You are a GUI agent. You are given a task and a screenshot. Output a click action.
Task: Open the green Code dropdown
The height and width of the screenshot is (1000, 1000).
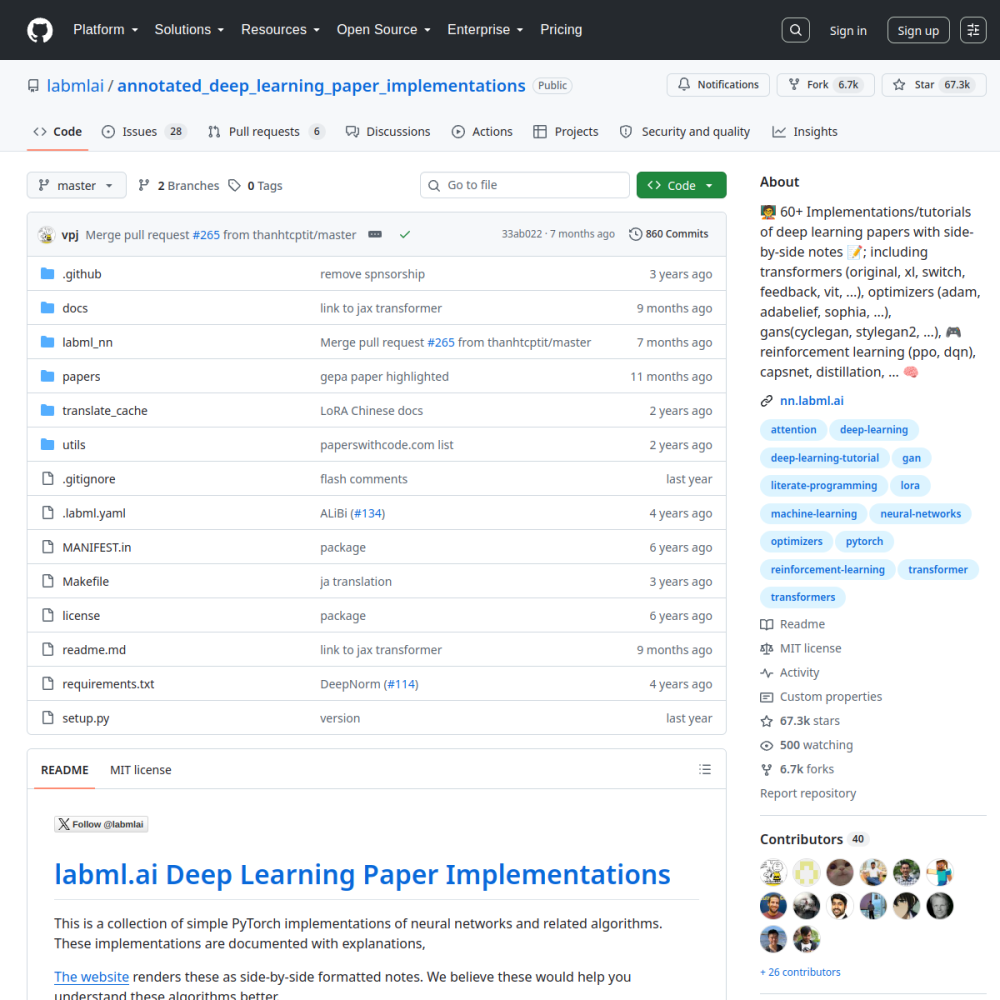[x=681, y=186]
